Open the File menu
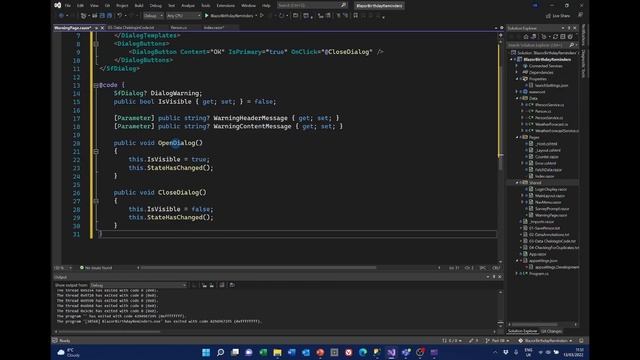Screen dimensions: 640x360 (x=68, y=6)
